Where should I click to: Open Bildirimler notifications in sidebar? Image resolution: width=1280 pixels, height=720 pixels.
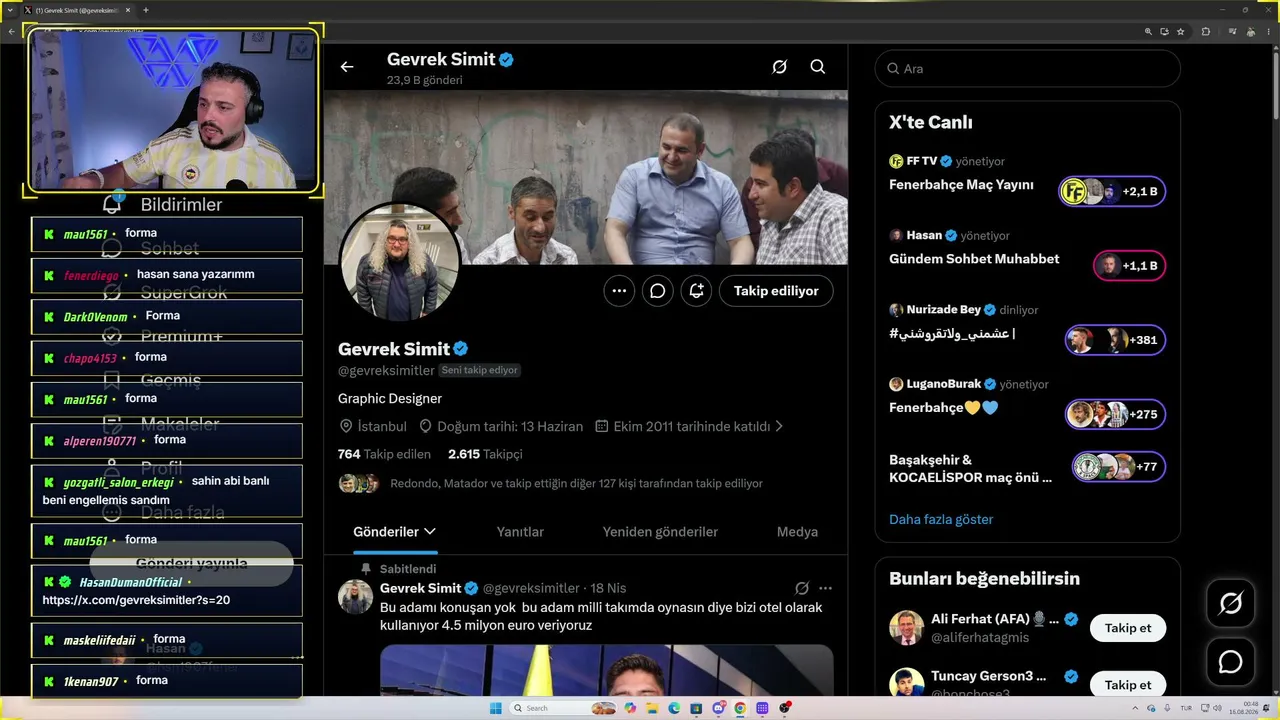(x=163, y=205)
